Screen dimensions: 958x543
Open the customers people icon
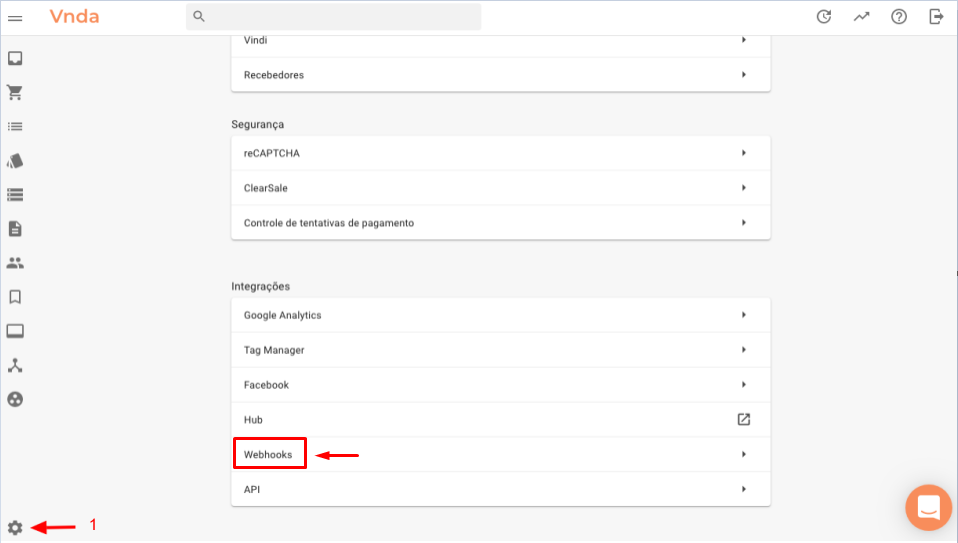click(x=15, y=263)
